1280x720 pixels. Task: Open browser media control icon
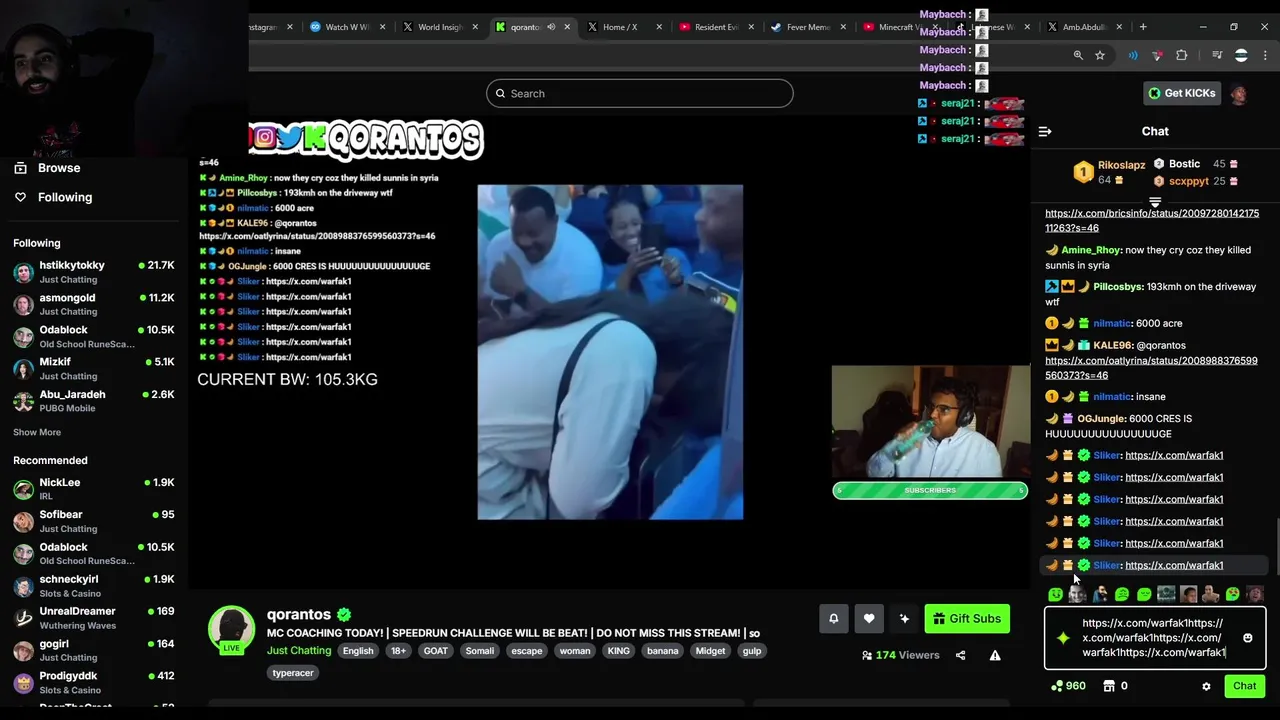(x=1217, y=55)
